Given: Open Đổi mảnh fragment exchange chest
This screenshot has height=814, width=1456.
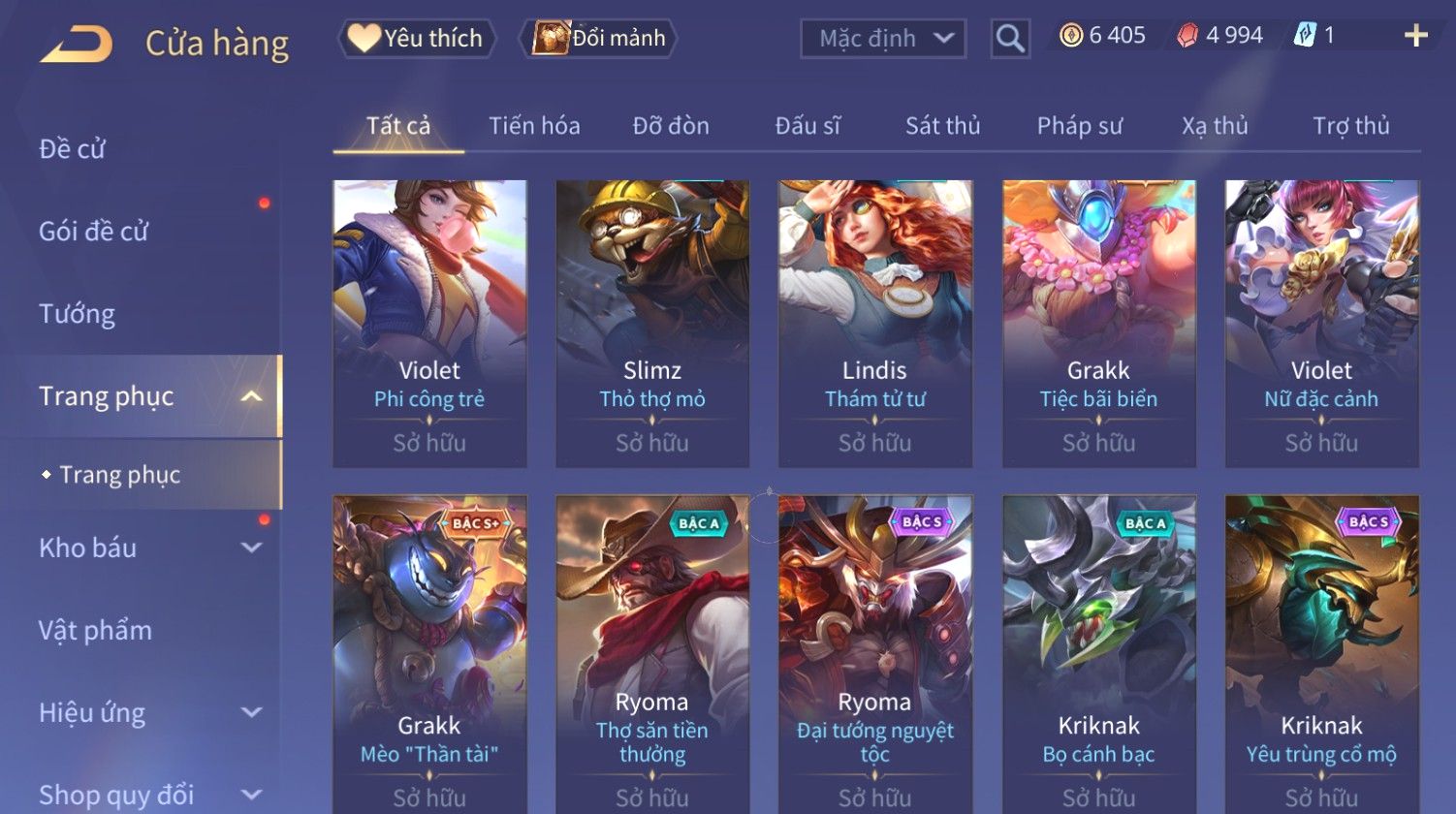Looking at the screenshot, I should pos(599,38).
